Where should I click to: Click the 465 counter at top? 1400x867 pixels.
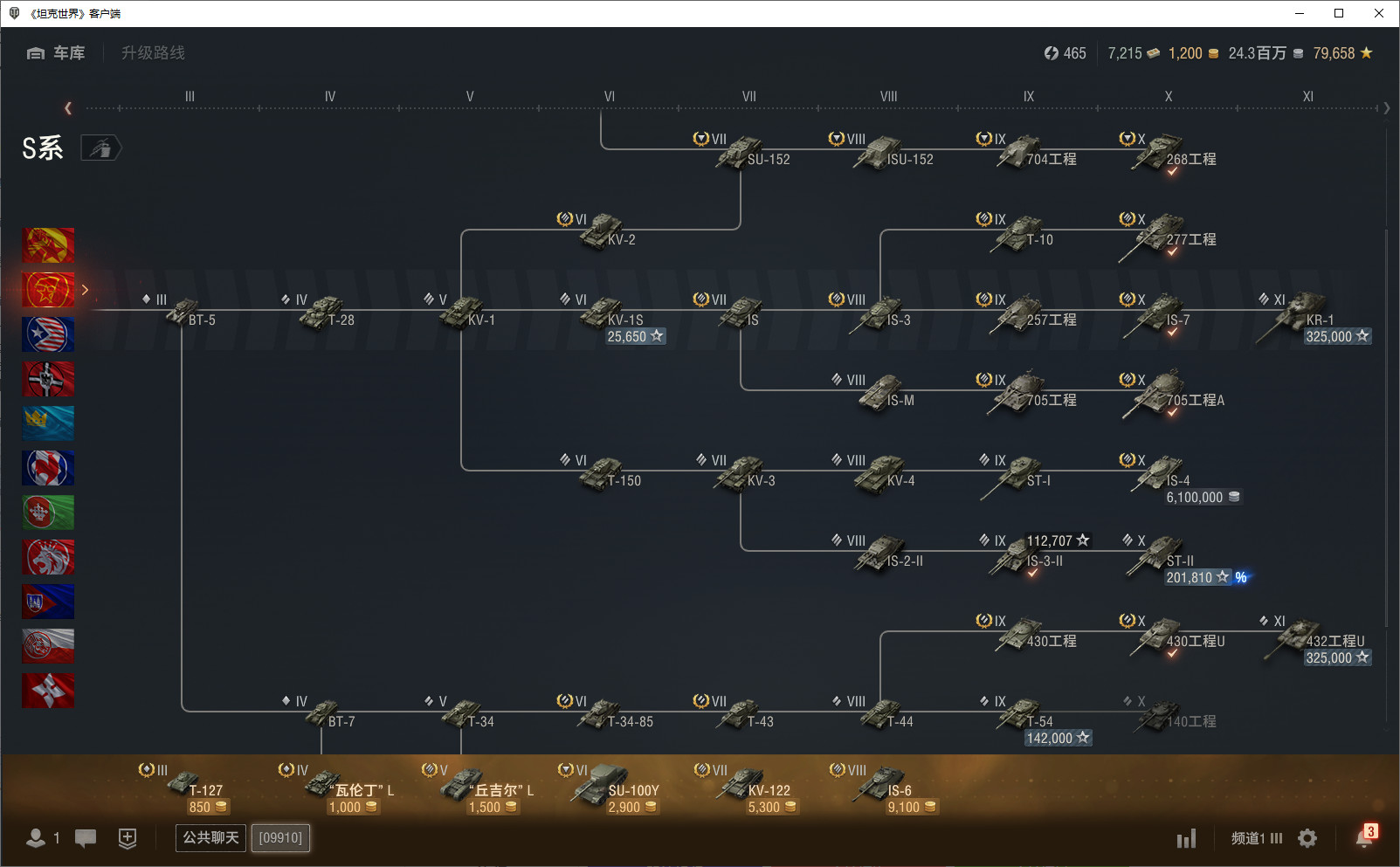click(x=1066, y=53)
